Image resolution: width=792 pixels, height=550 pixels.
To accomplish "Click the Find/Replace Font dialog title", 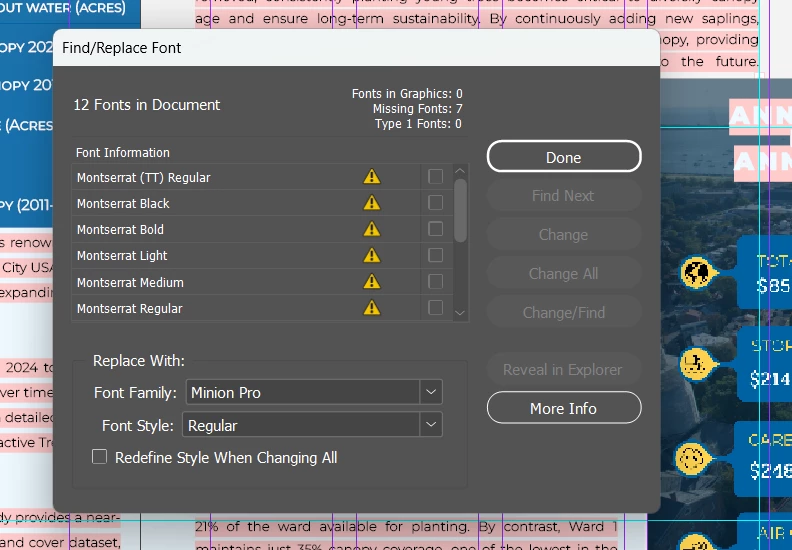I will pos(121,47).
